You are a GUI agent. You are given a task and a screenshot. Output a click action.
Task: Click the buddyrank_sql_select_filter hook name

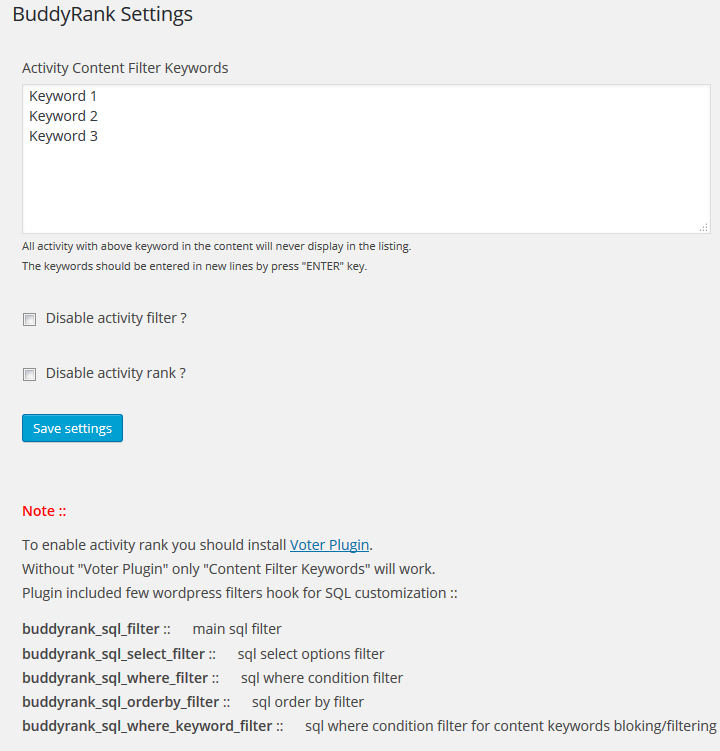point(114,654)
